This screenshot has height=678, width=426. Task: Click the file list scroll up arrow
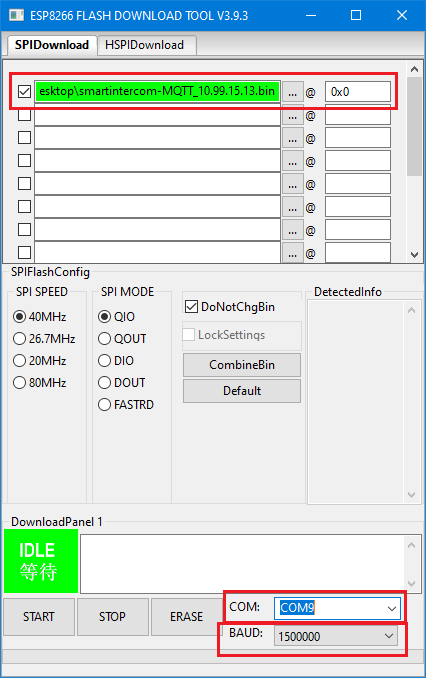click(414, 69)
